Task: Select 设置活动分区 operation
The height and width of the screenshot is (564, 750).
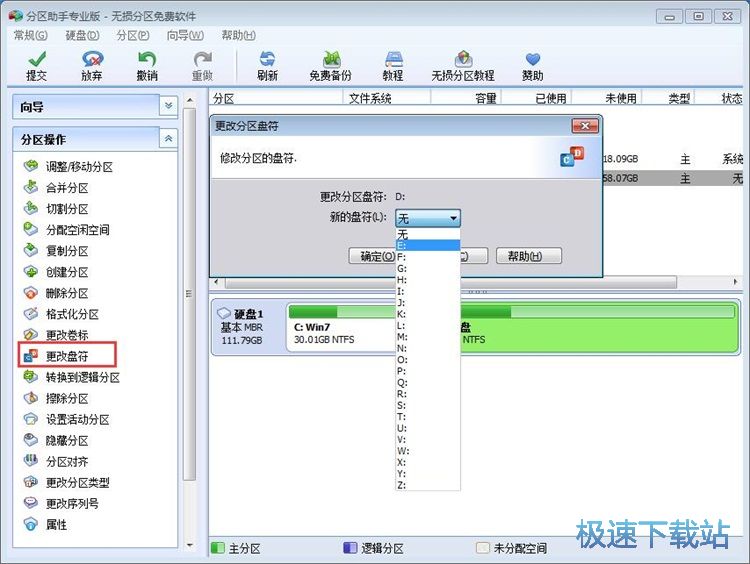Action: click(x=66, y=420)
